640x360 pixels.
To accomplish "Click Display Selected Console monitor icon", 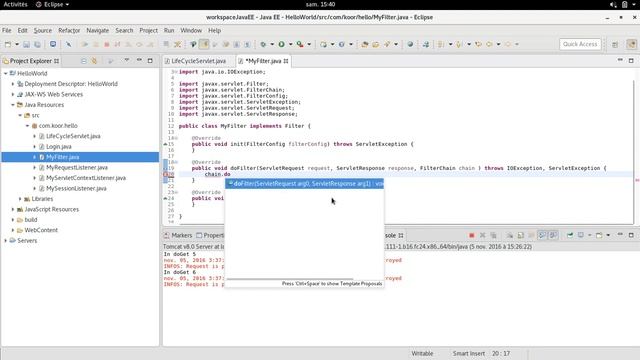I will tap(581, 236).
